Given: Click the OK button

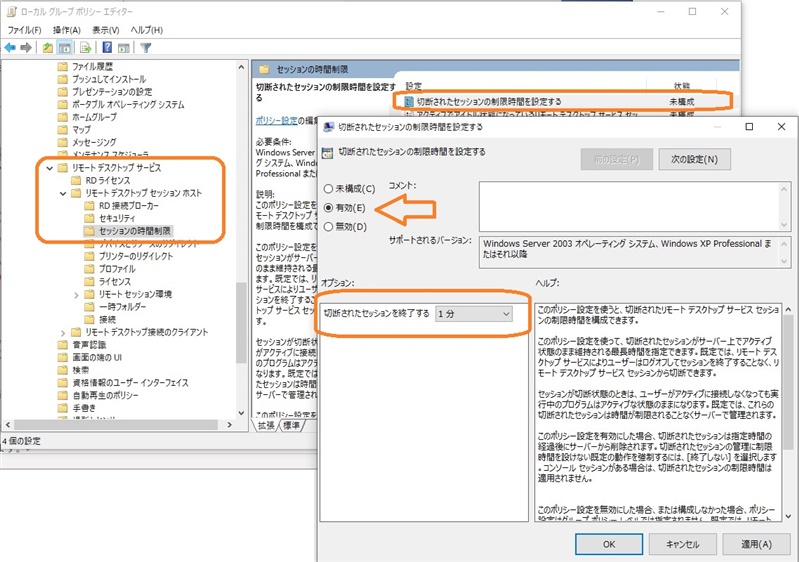Looking at the screenshot, I should coord(609,544).
